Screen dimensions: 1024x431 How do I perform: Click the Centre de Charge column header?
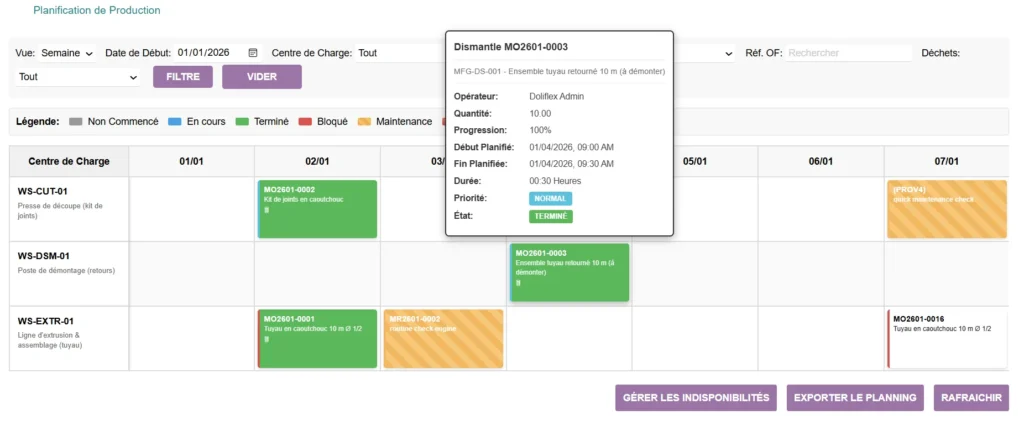click(x=69, y=161)
